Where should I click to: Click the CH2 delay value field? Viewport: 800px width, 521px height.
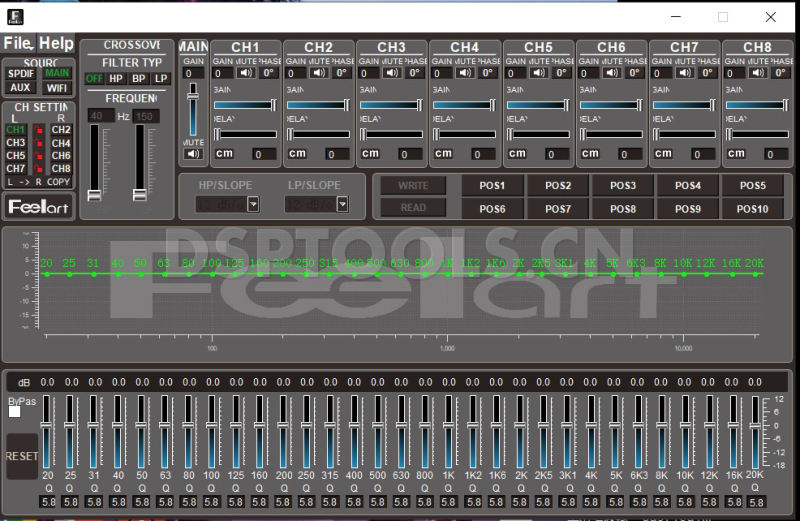[x=337, y=154]
